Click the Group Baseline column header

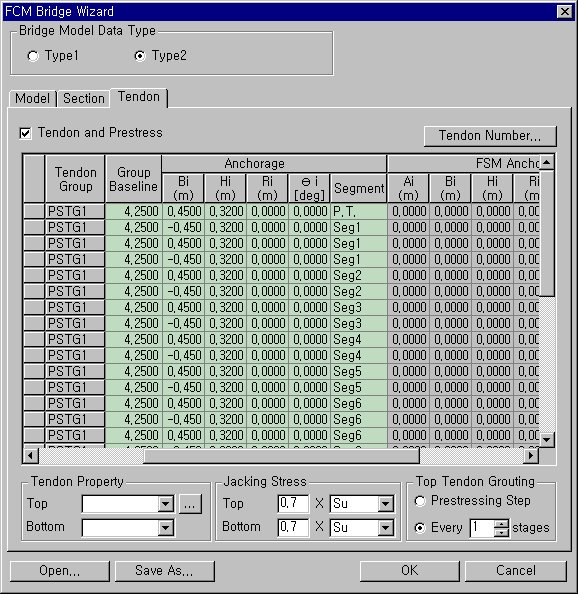(133, 179)
